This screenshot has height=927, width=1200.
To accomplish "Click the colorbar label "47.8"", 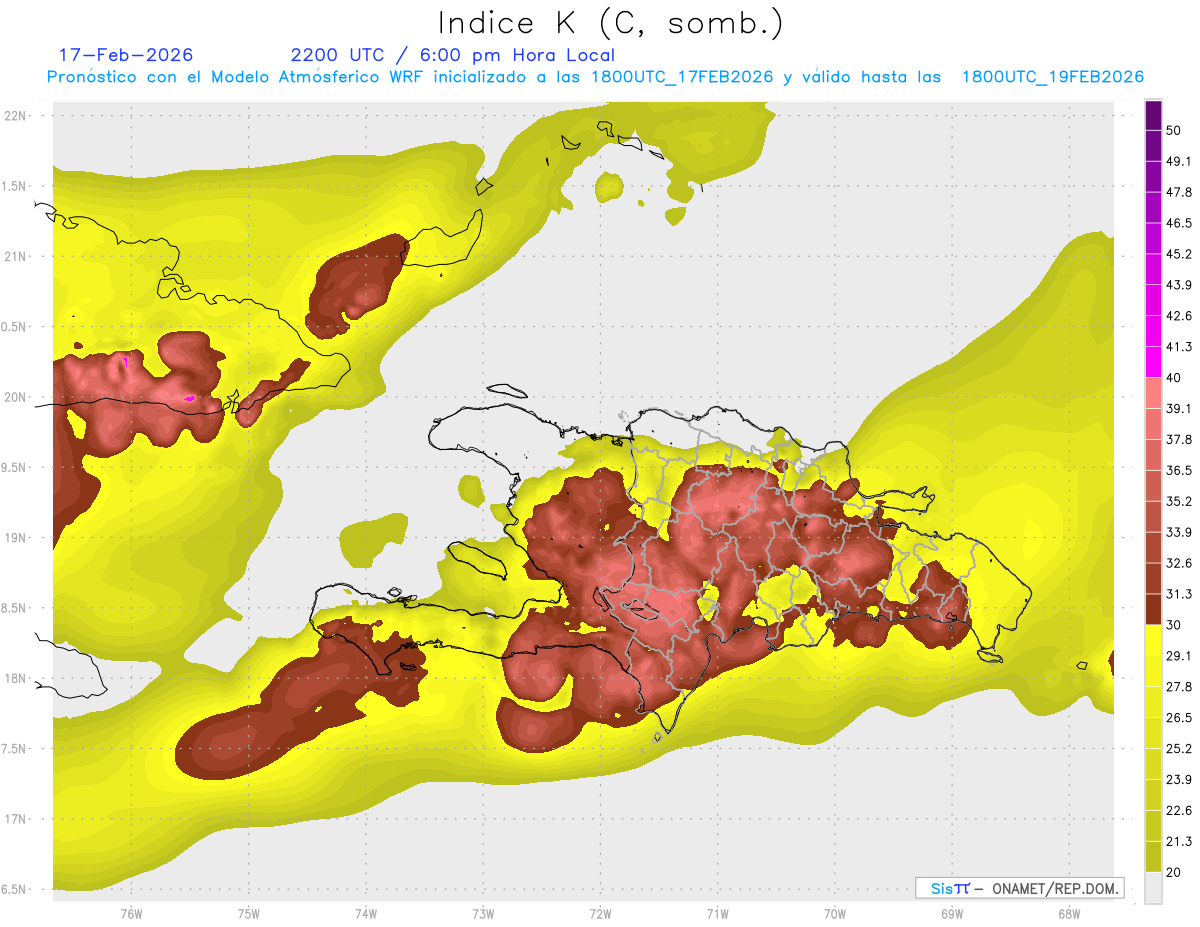I will coord(1179,192).
